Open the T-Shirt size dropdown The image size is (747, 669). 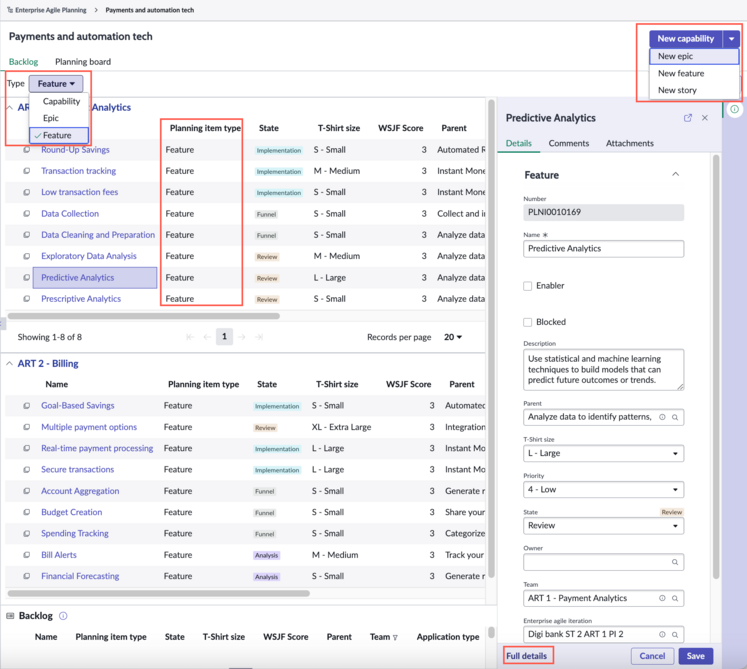(603, 453)
